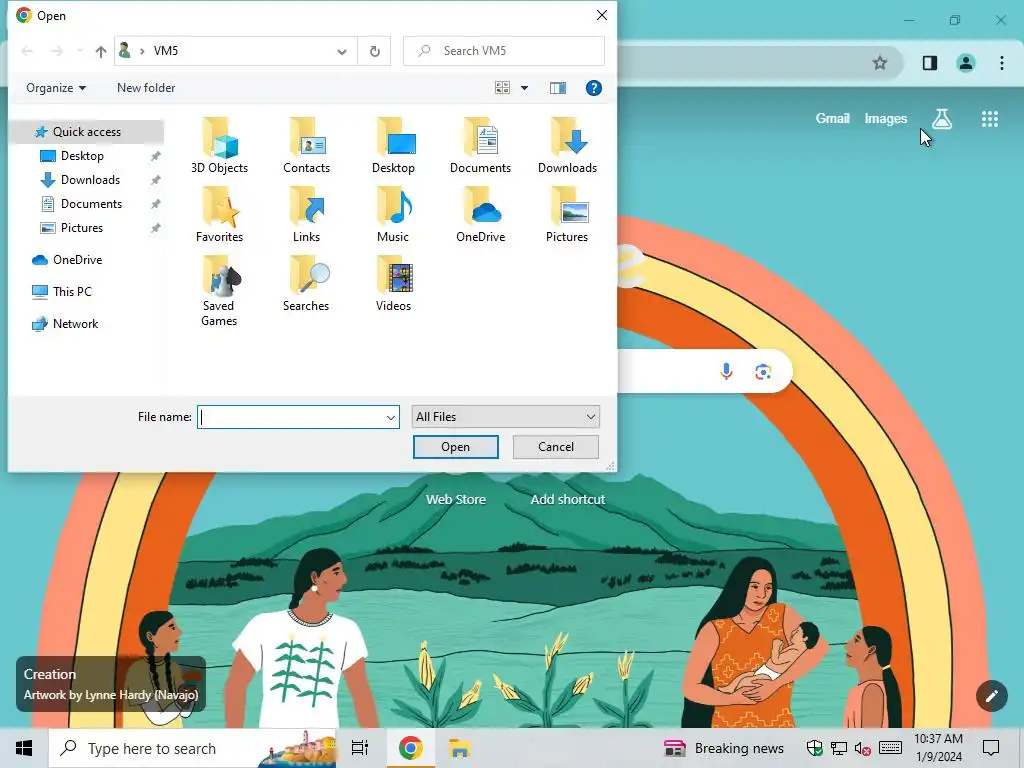This screenshot has height=768, width=1024.
Task: Go up one folder level
Action: [x=101, y=52]
